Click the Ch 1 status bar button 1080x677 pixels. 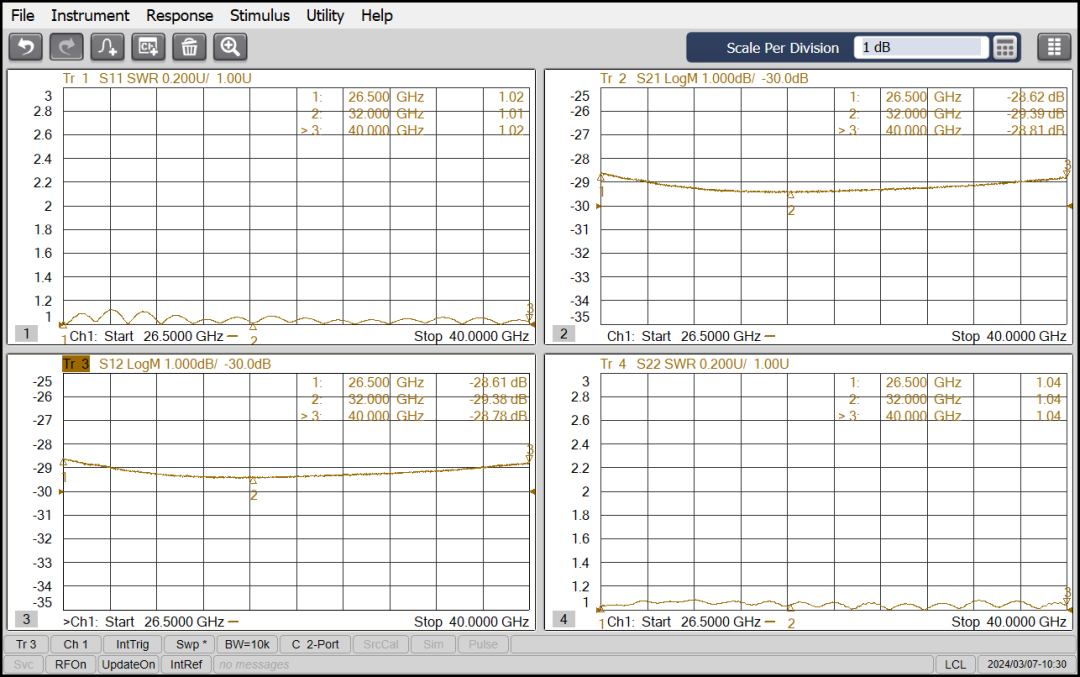pyautogui.click(x=76, y=645)
